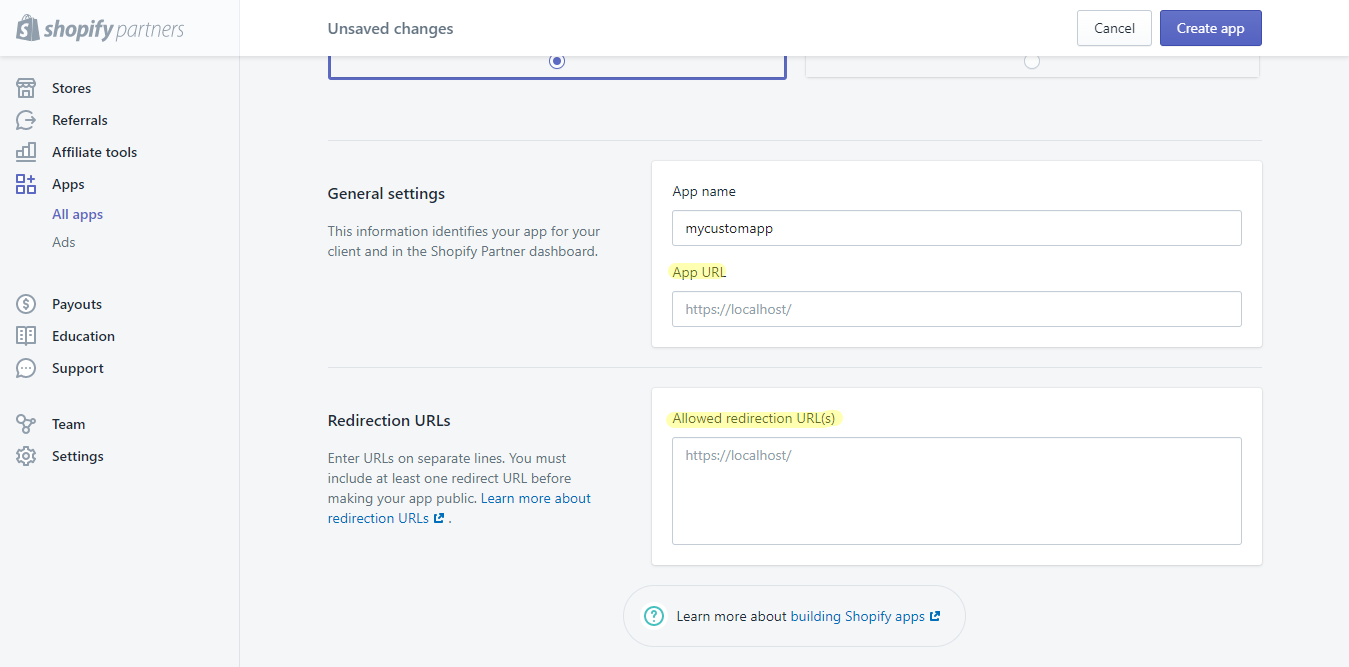Click the Settings gear icon
Screen dimensions: 1349x667
pos(26,456)
